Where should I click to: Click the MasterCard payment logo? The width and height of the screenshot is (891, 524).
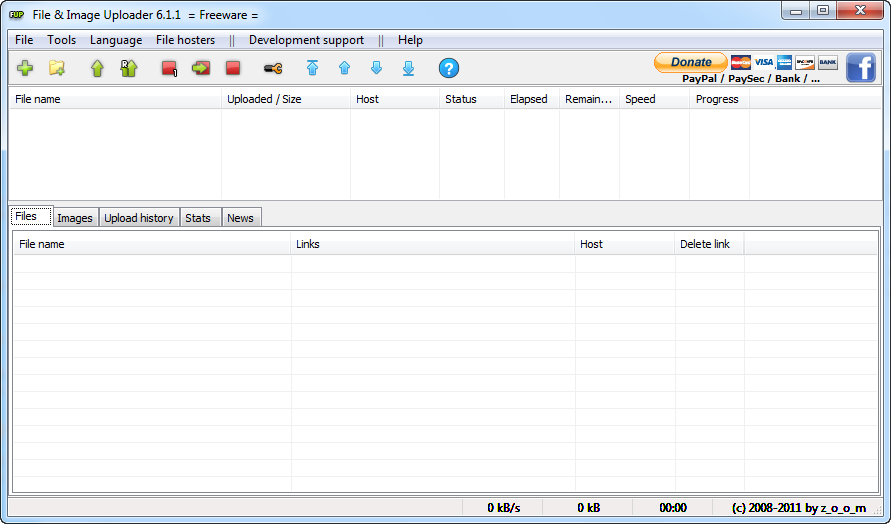coord(740,62)
